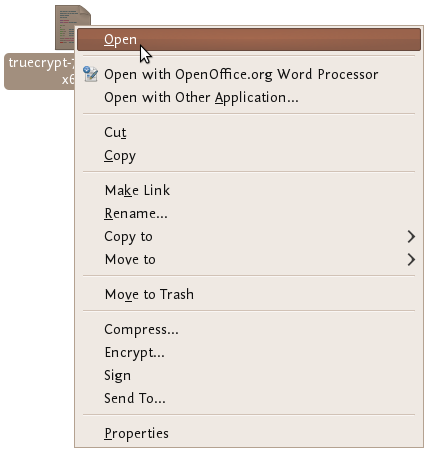Select Send To... entry
The width and height of the screenshot is (435, 465).
(249, 398)
